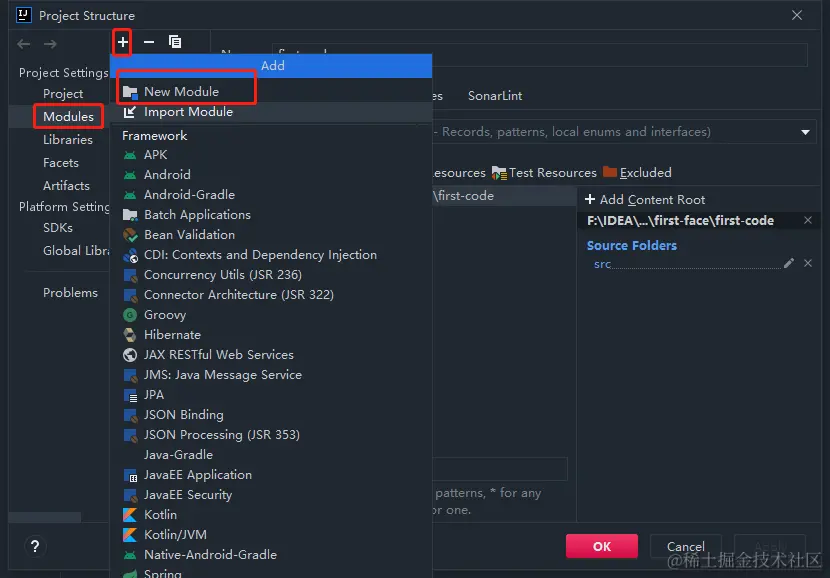Viewport: 830px width, 578px height.
Task: Close the Project Structure dialog
Action: tap(797, 15)
